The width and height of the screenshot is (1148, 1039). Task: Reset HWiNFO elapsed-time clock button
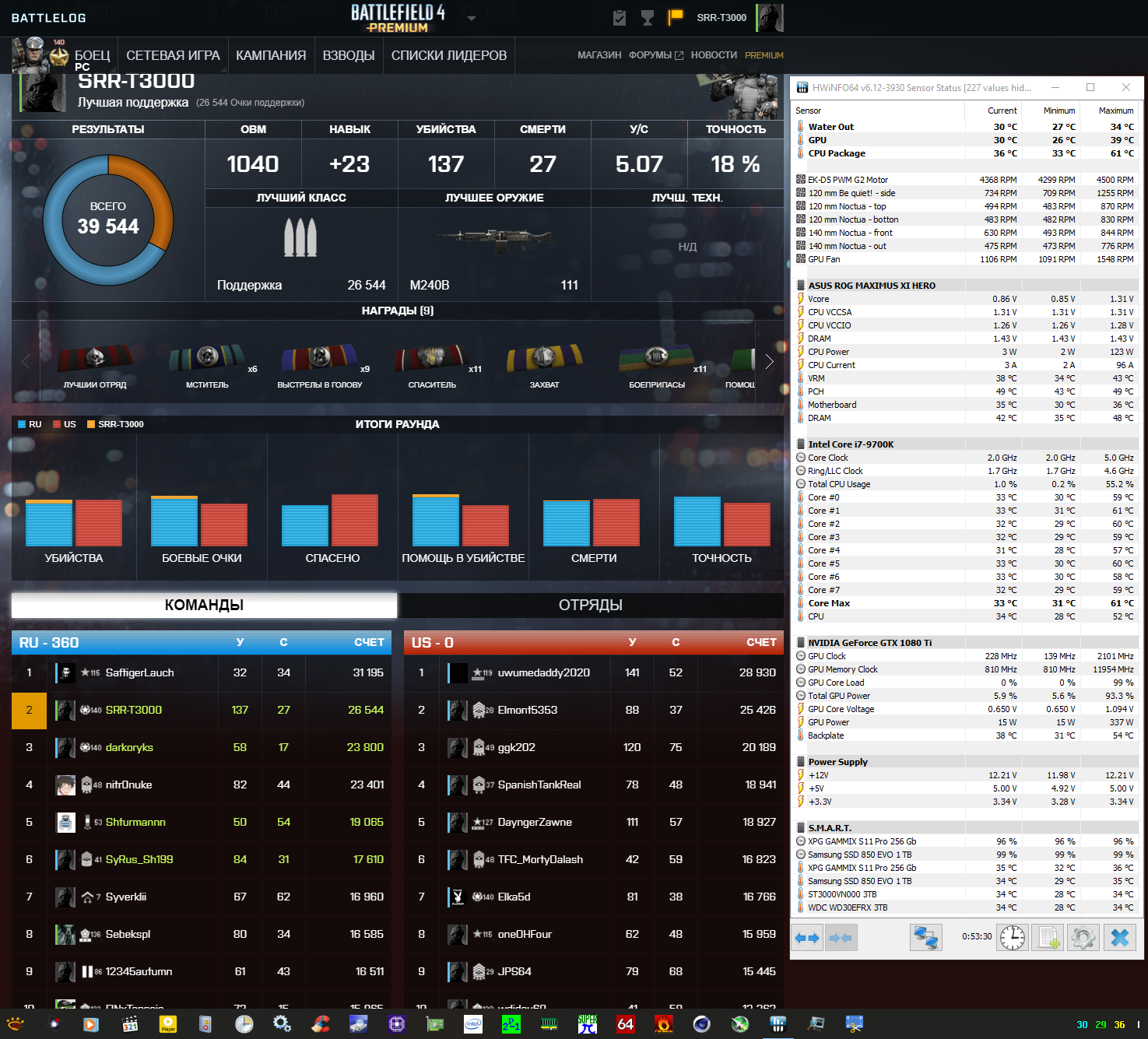coord(1013,938)
